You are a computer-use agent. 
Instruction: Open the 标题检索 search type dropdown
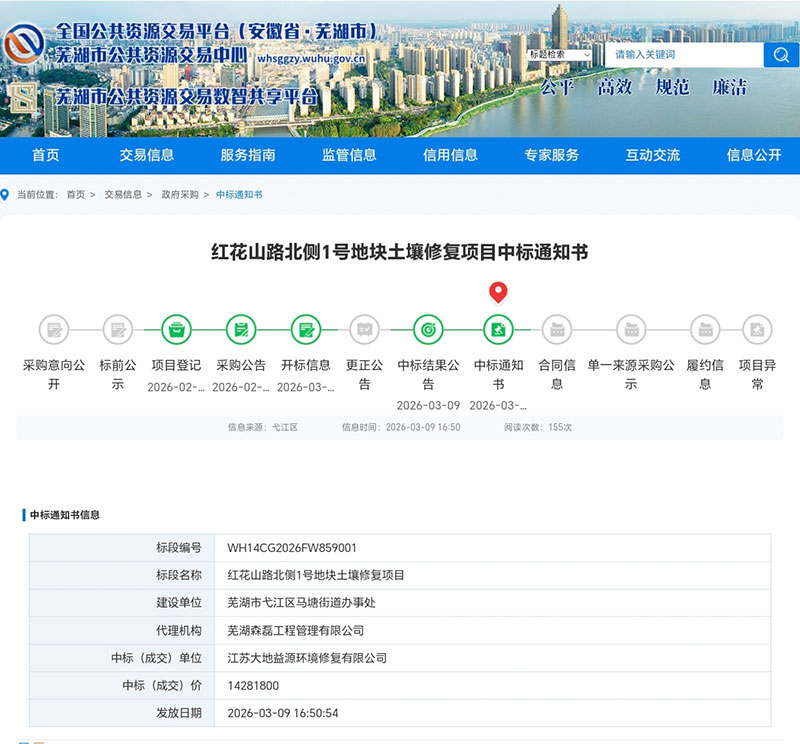(560, 54)
